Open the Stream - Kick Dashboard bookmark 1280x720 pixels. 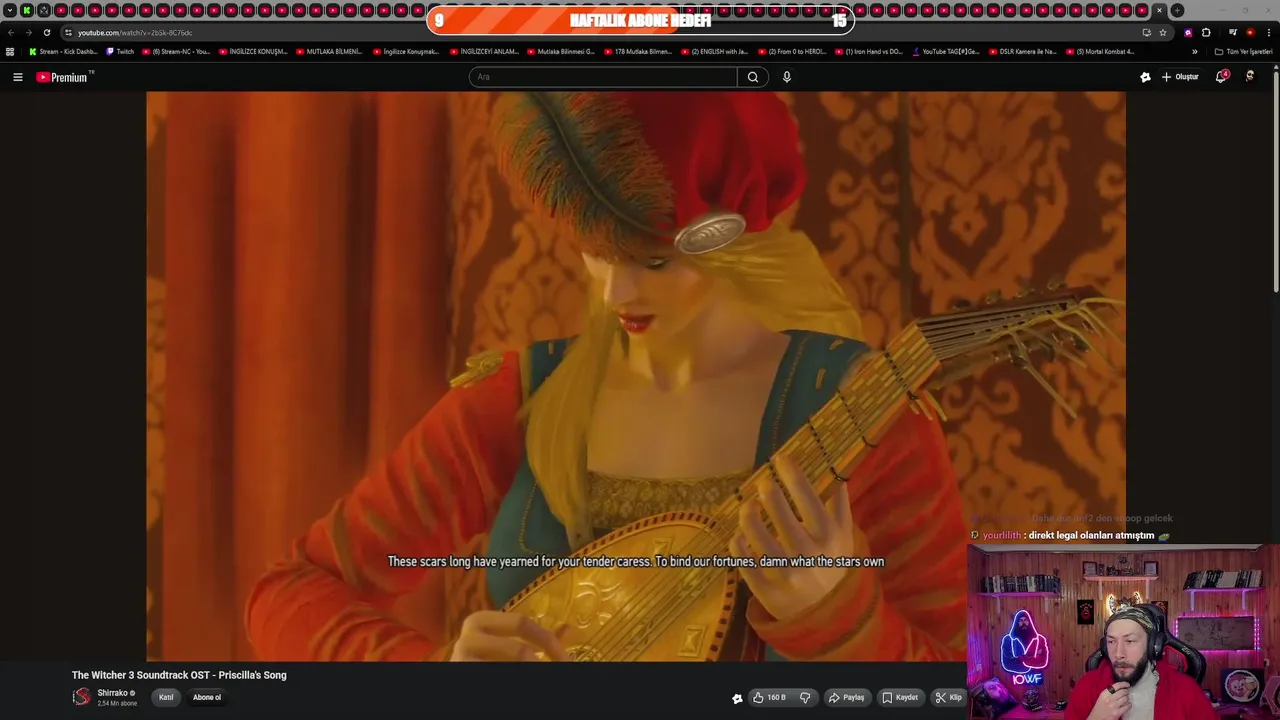click(63, 51)
